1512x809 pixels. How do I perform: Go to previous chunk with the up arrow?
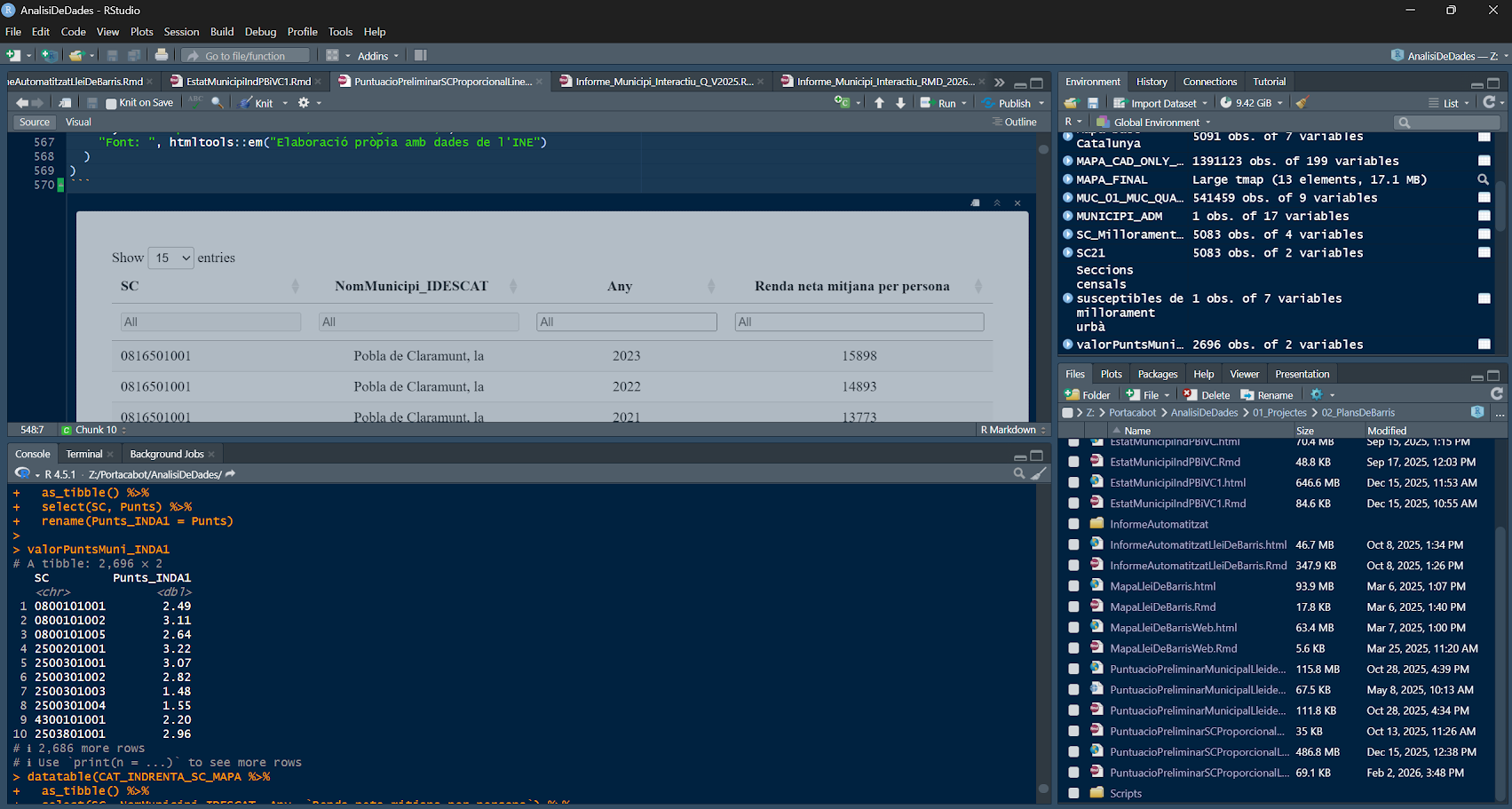[879, 103]
